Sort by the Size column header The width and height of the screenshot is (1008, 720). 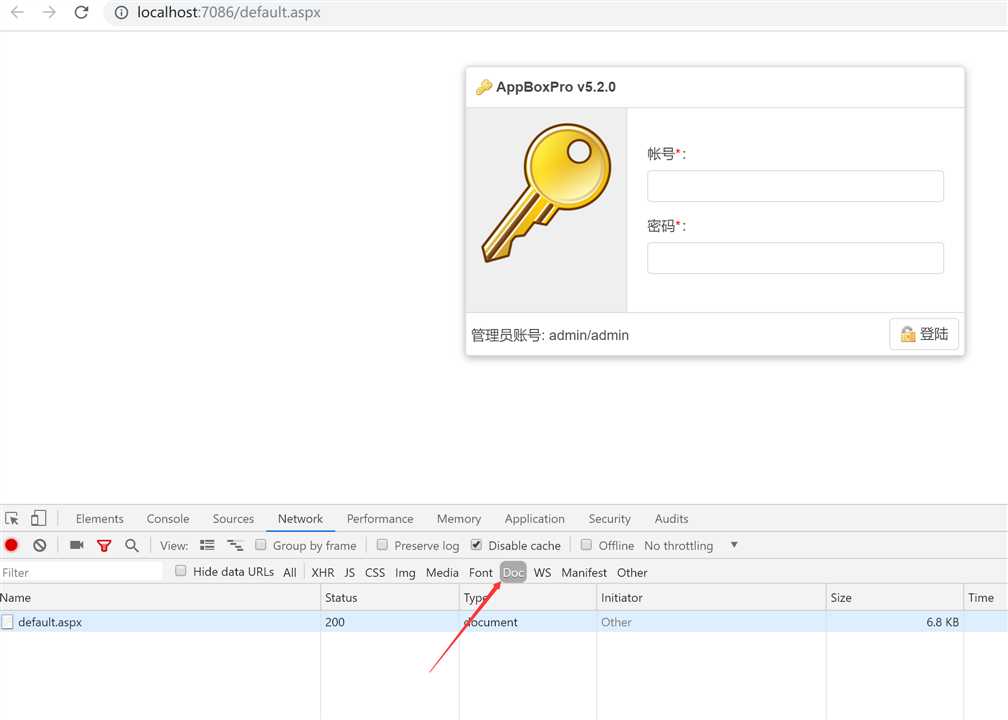[x=894, y=597]
